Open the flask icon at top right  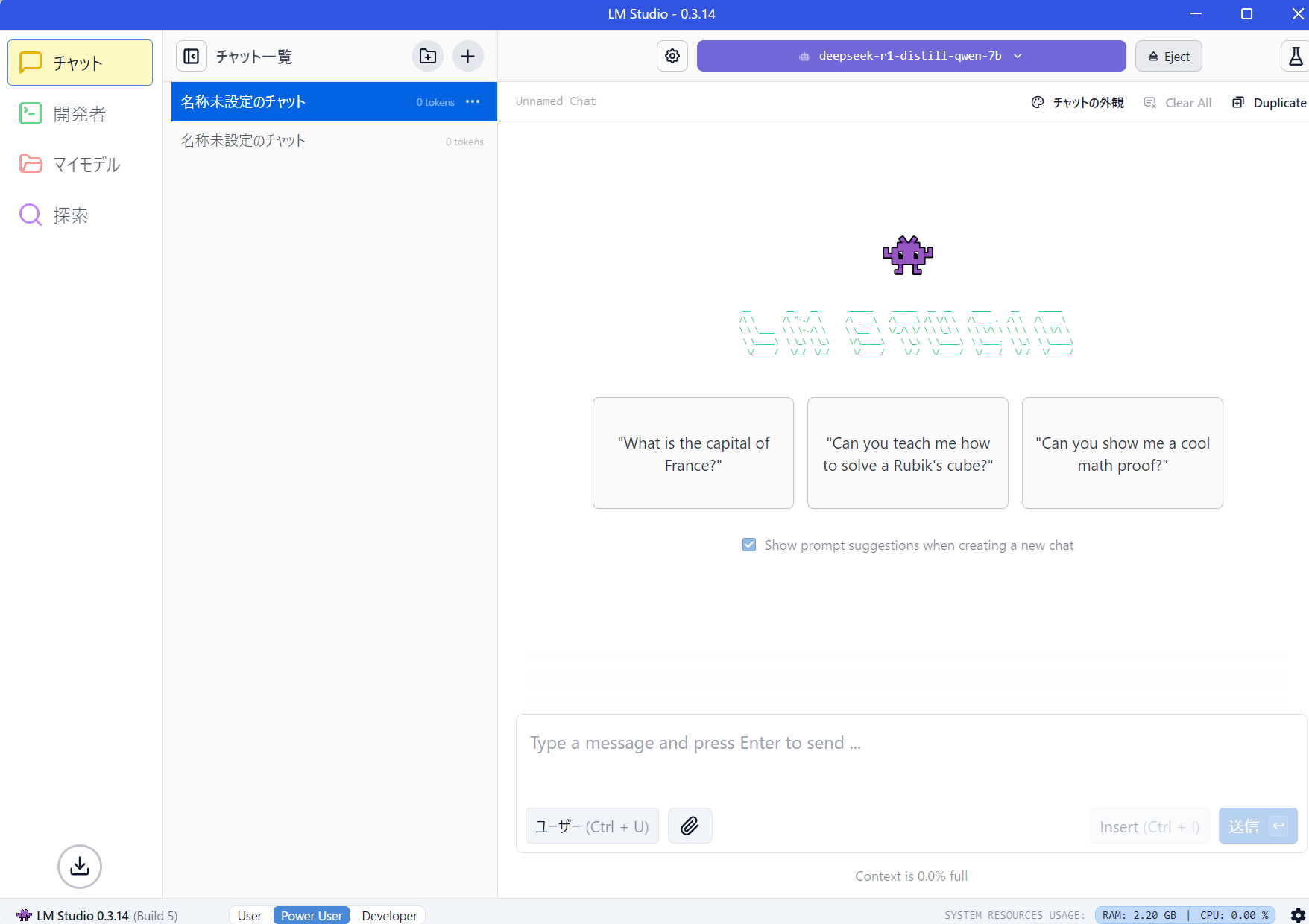(1296, 56)
